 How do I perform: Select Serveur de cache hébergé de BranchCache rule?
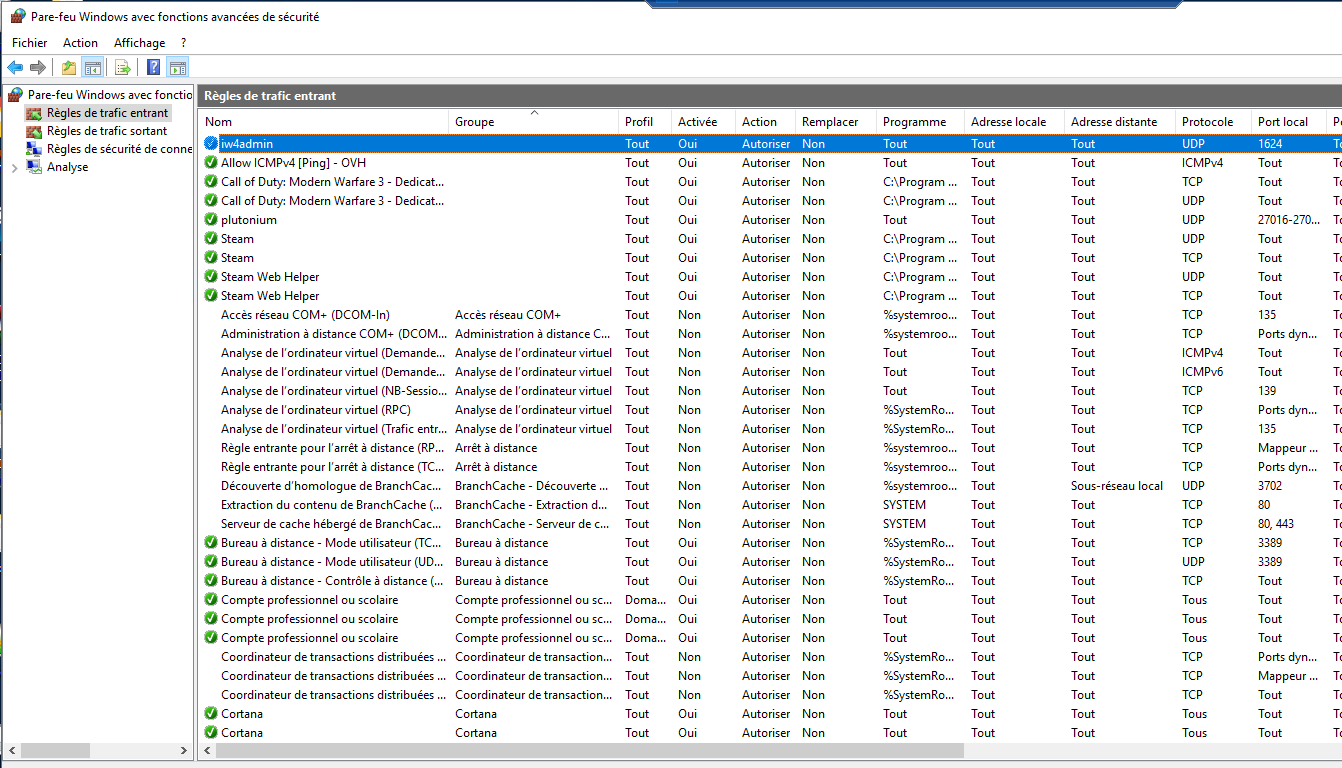[331, 524]
